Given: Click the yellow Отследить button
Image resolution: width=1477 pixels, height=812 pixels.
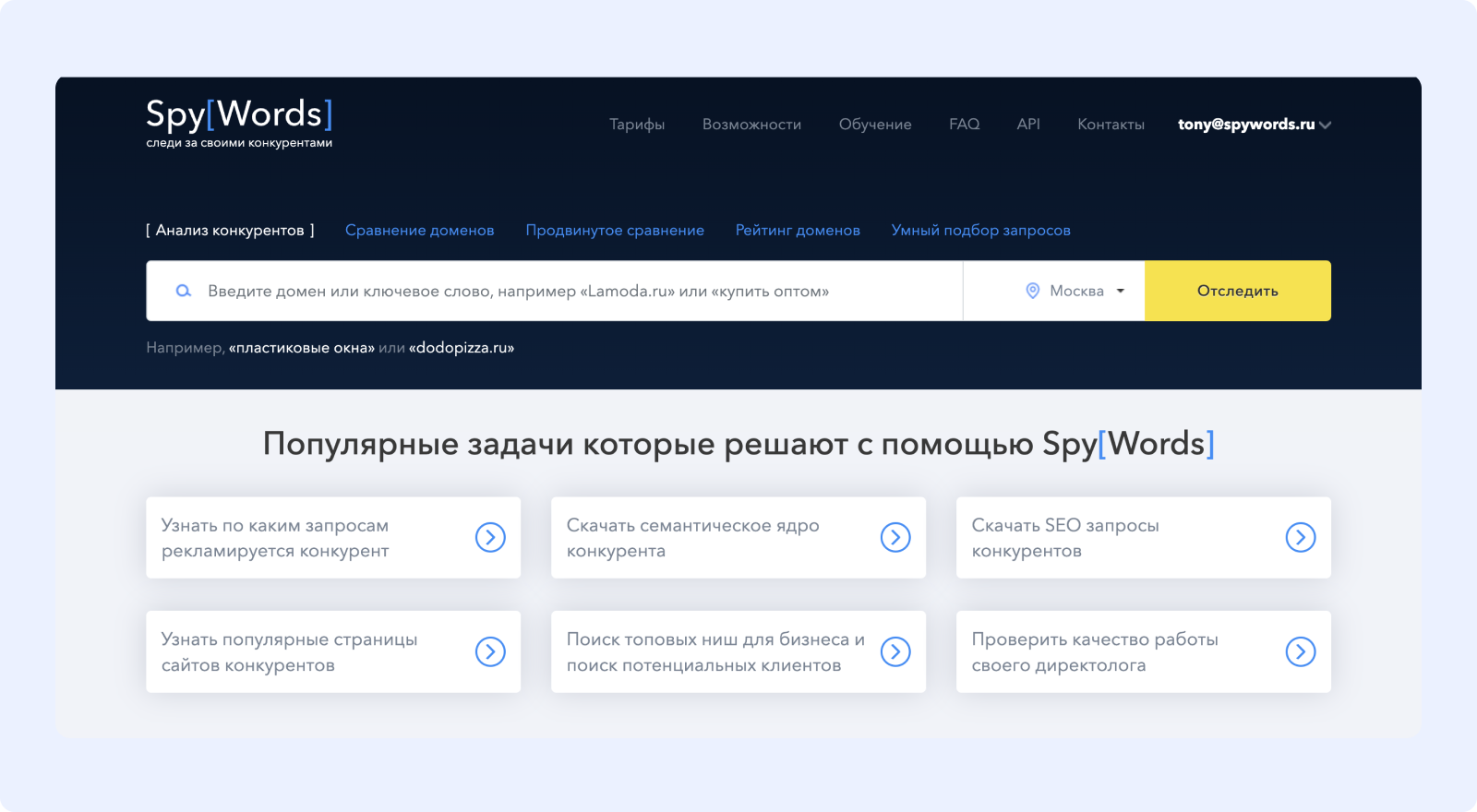Looking at the screenshot, I should click(1238, 291).
